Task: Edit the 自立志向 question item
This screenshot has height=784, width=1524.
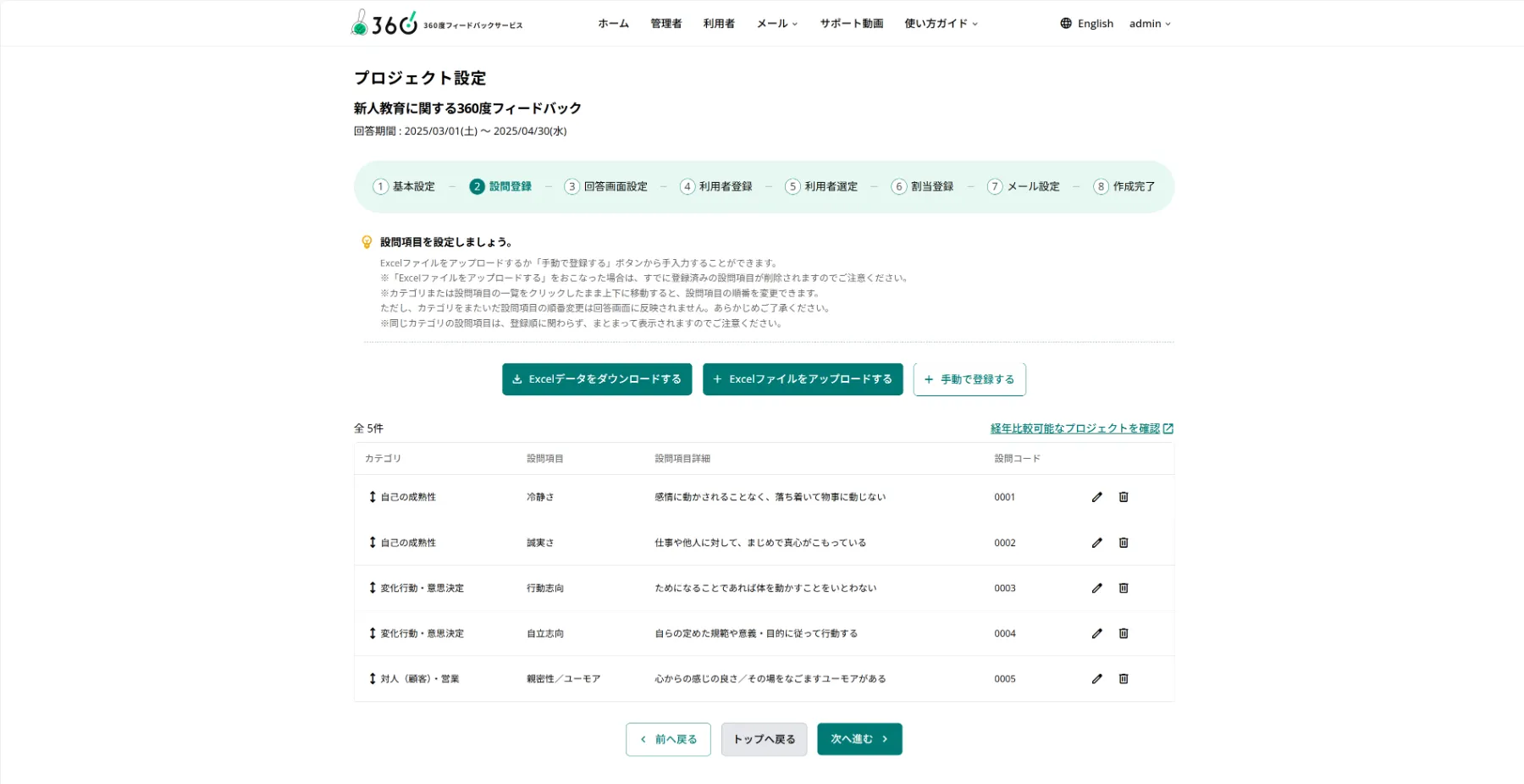Action: pyautogui.click(x=1096, y=633)
